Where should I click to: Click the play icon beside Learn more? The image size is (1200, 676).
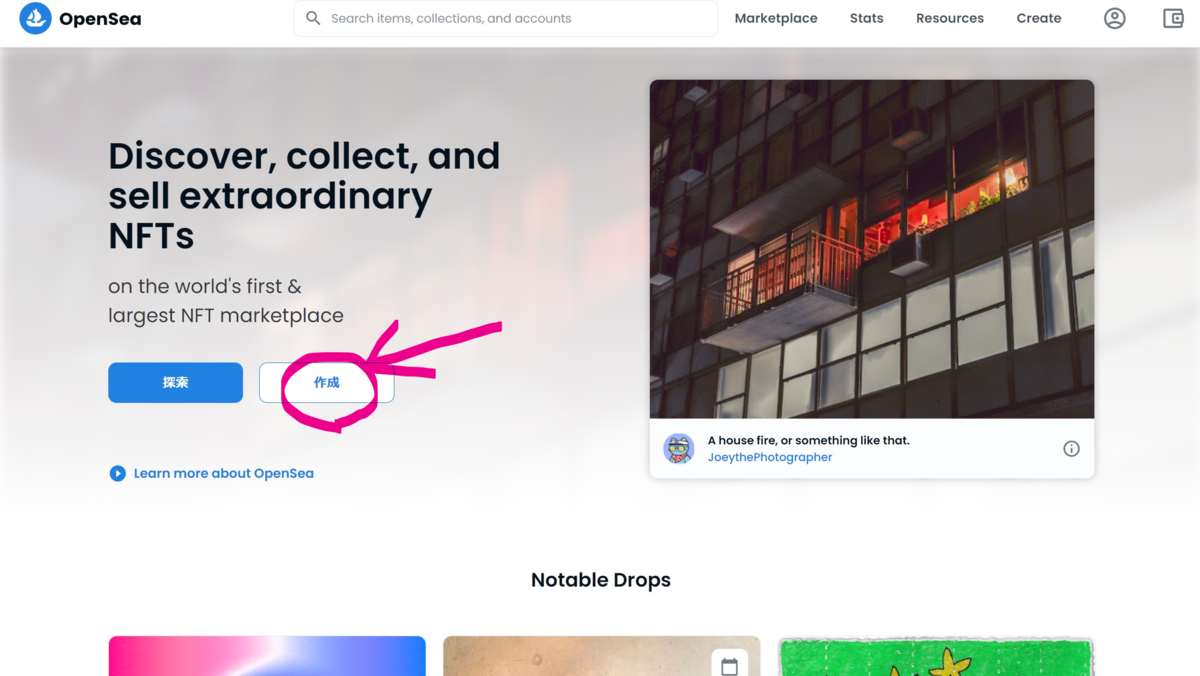coord(118,473)
